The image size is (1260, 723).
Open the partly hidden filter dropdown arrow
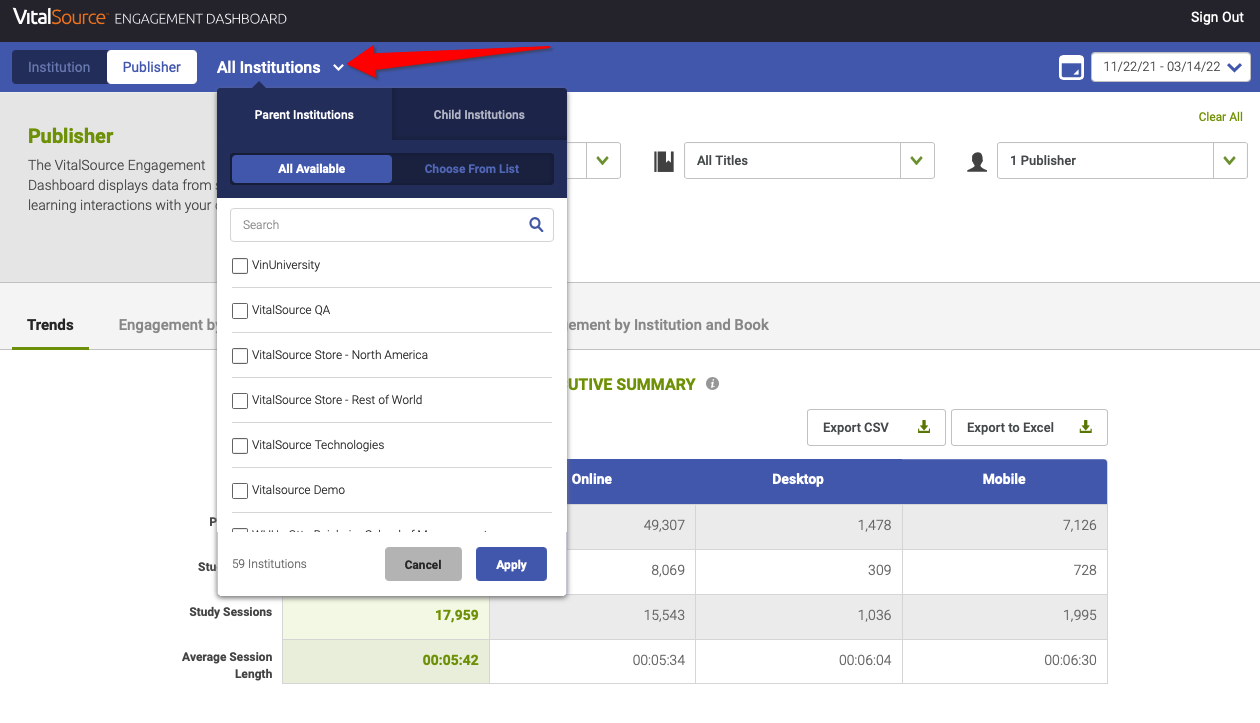point(603,161)
